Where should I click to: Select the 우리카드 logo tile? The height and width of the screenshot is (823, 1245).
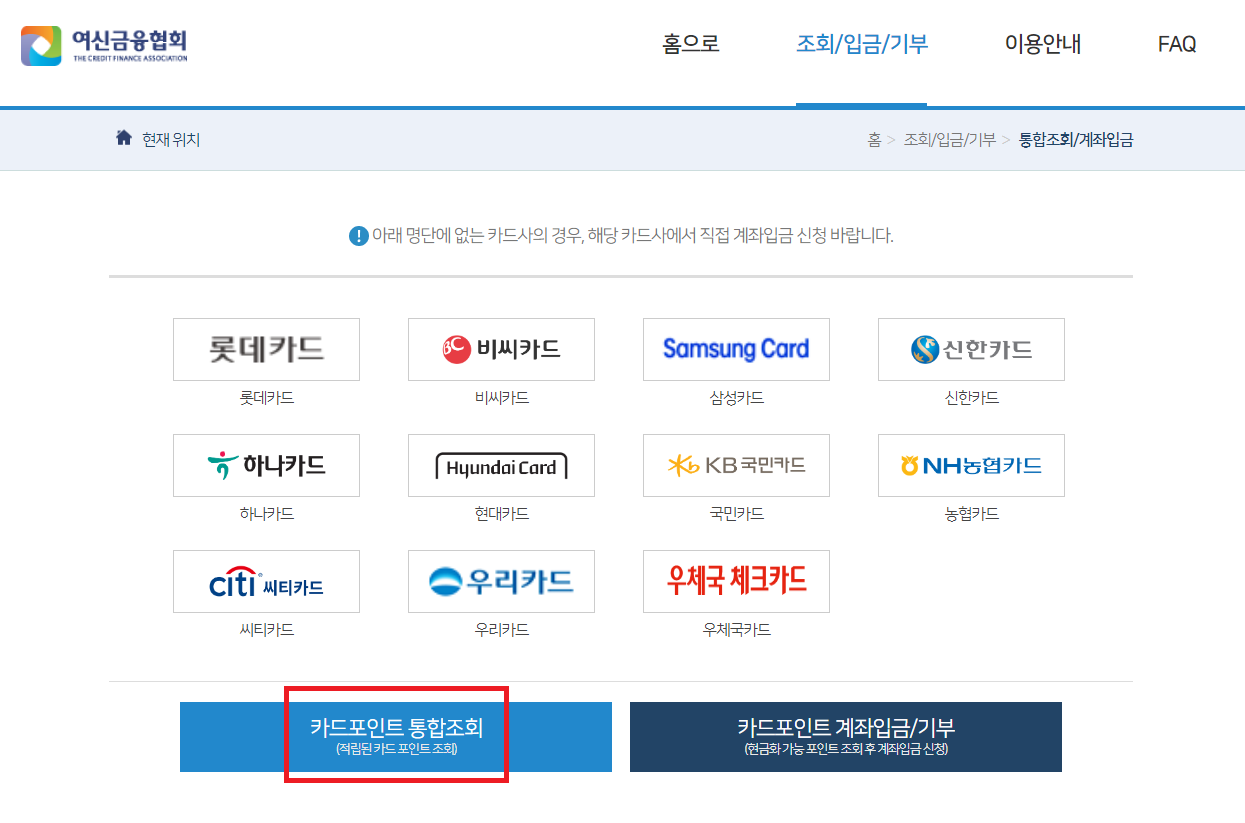click(501, 581)
